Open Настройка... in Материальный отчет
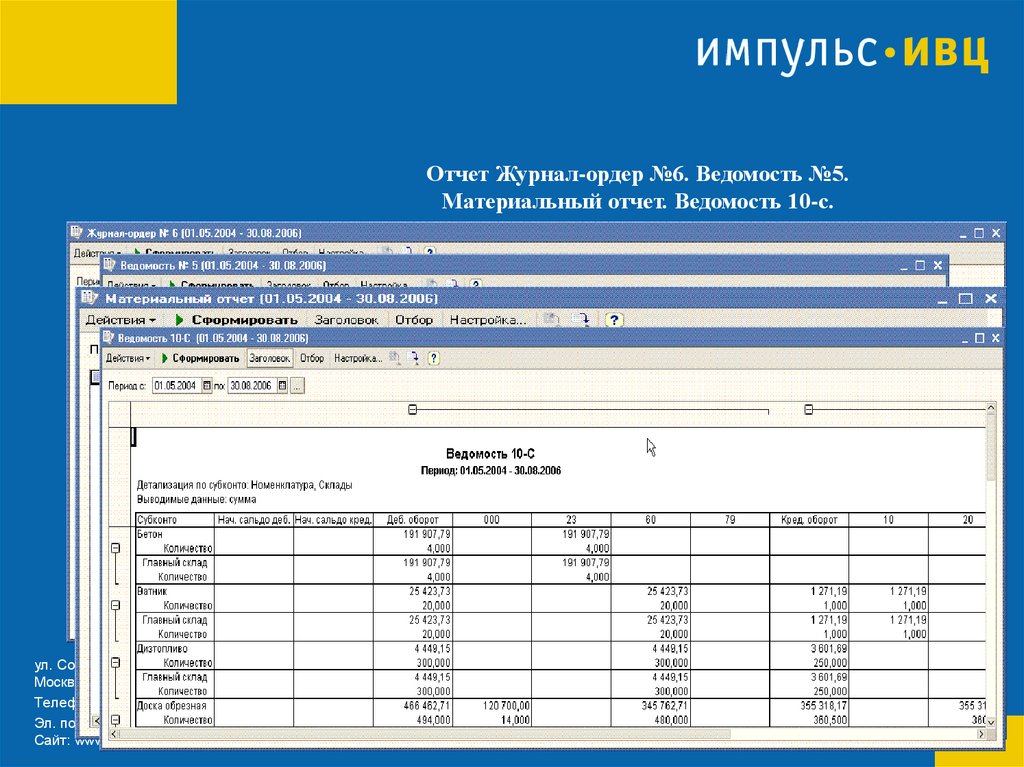Viewport: 1024px width, 767px height. [x=488, y=319]
